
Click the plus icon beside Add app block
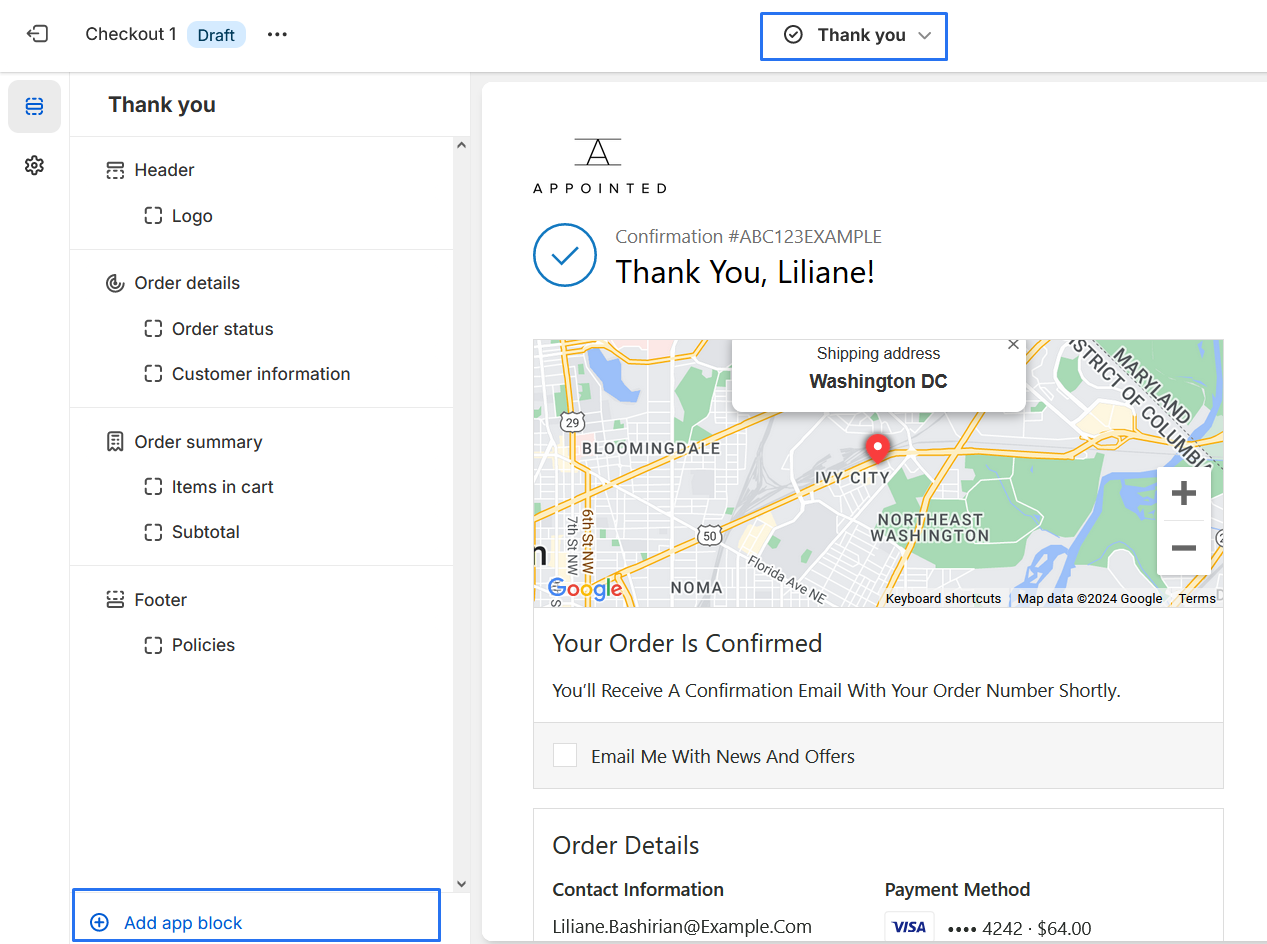[99, 923]
